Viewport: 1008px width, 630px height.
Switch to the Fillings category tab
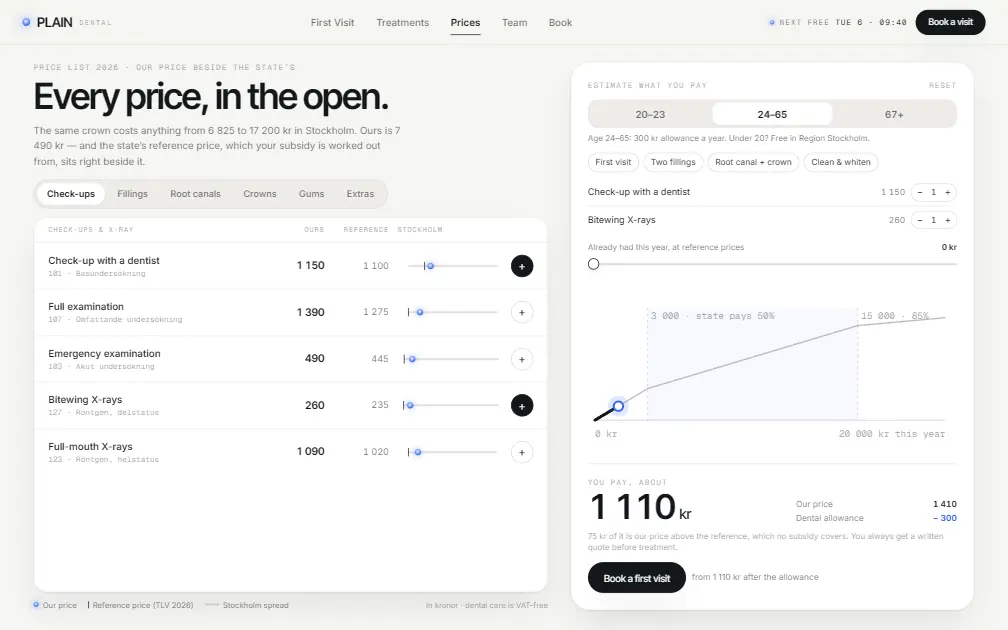click(x=132, y=194)
